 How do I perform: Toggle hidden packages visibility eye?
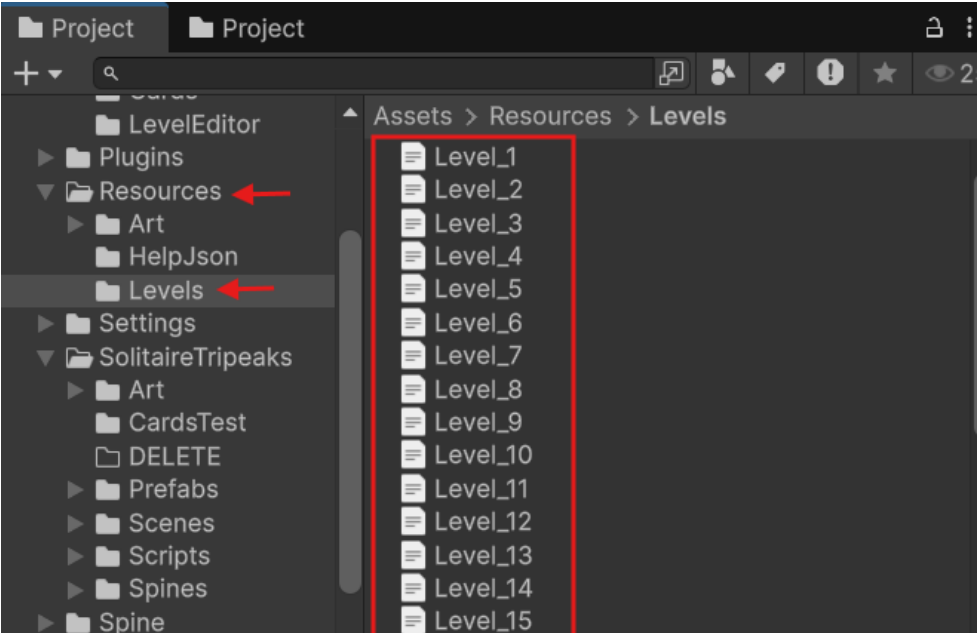pyautogui.click(x=948, y=73)
